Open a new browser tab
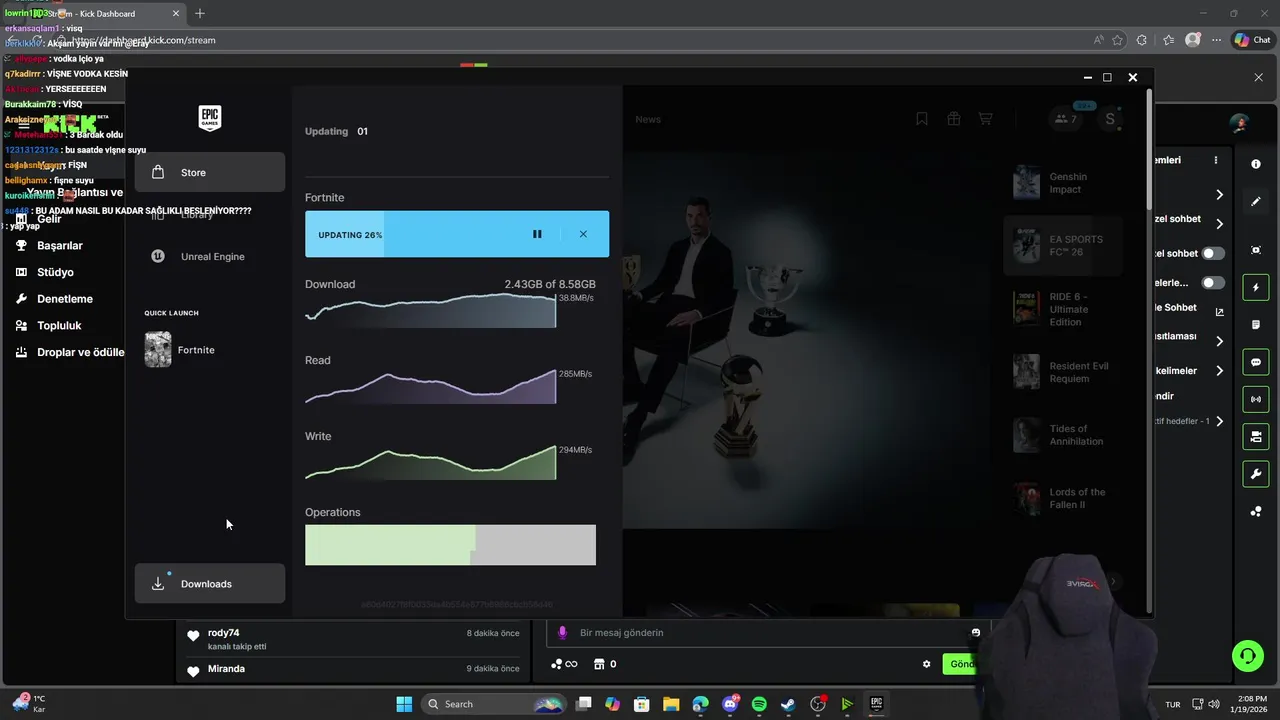 pos(200,13)
